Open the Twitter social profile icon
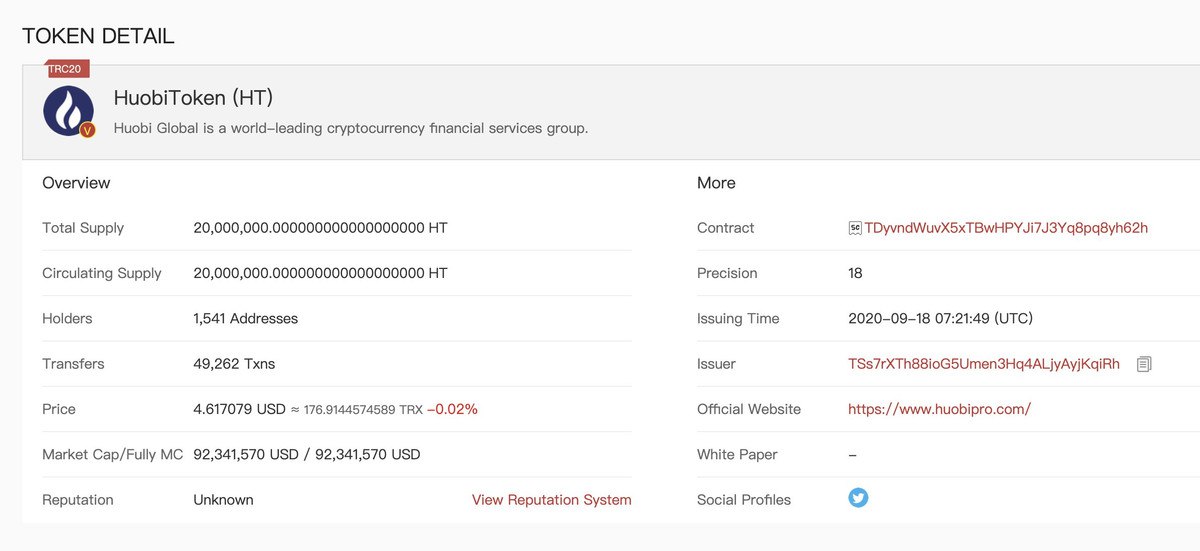Viewport: 1200px width, 551px height. pos(858,497)
